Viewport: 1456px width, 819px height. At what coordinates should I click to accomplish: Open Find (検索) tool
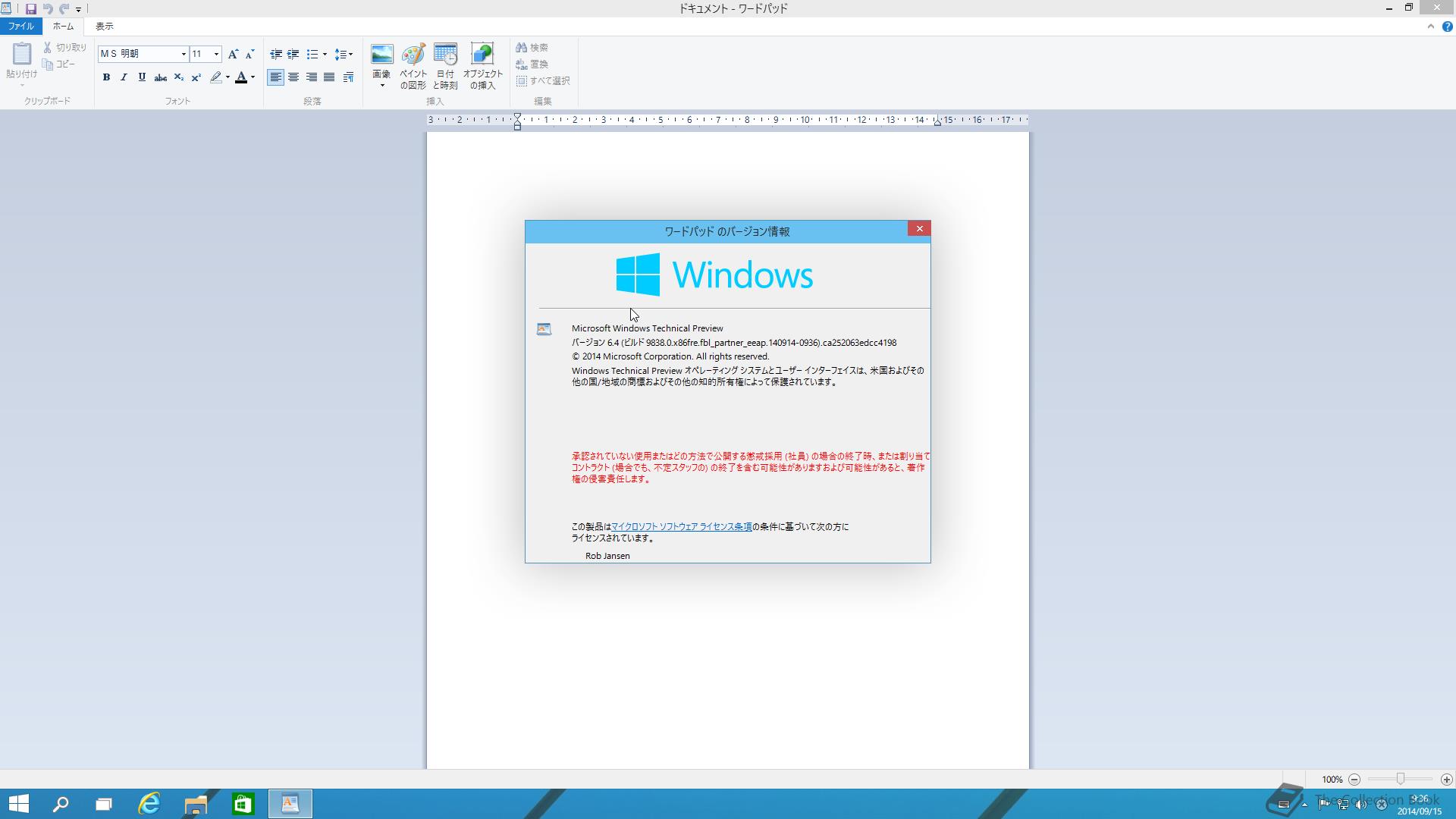pos(532,47)
